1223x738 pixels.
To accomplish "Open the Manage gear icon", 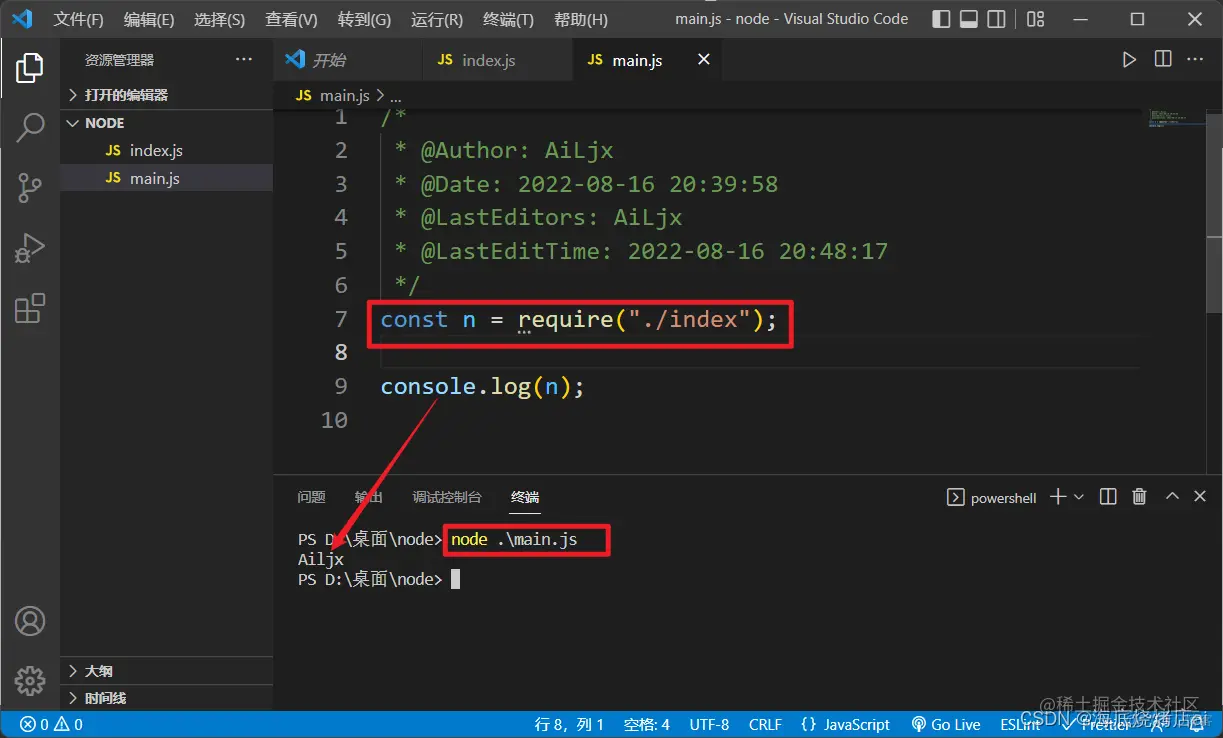I will [30, 681].
